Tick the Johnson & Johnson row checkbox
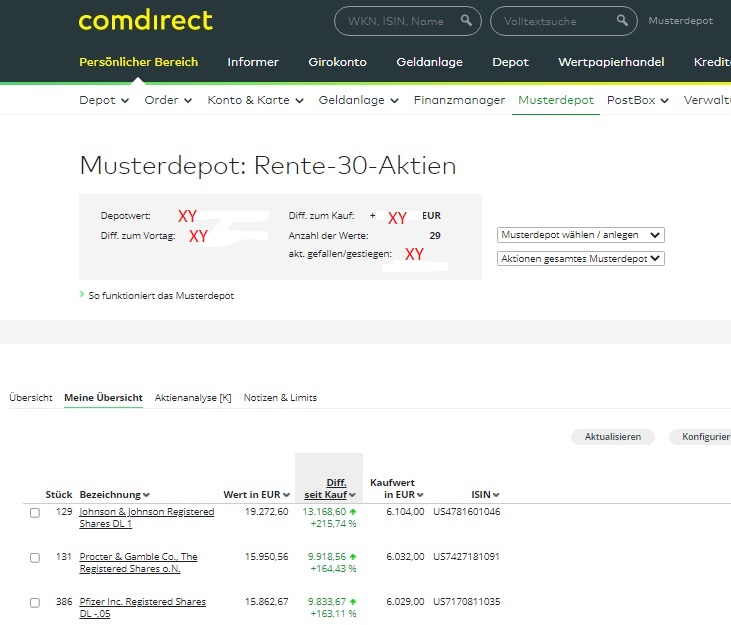This screenshot has width=731, height=625. pyautogui.click(x=35, y=513)
